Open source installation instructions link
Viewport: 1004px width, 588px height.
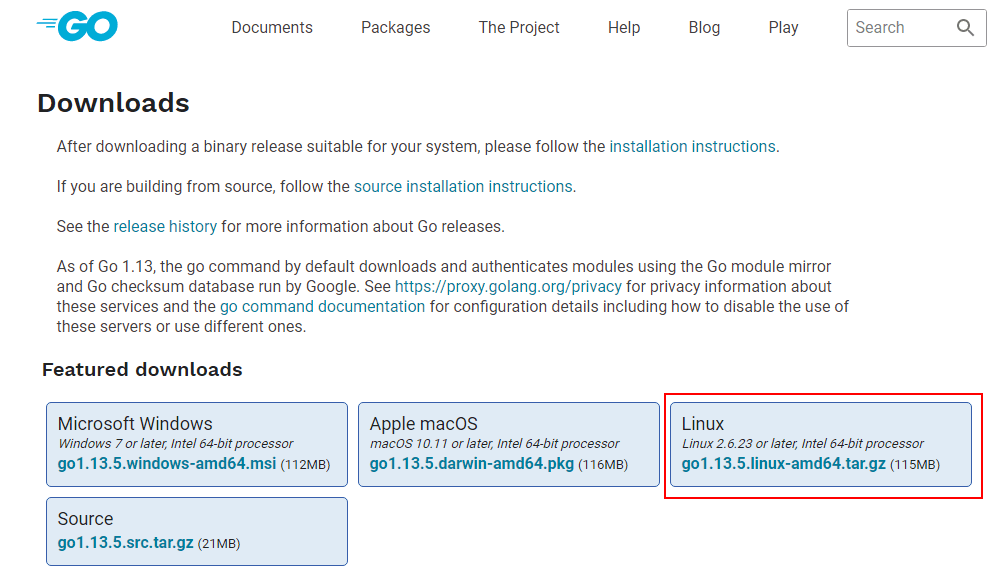[x=463, y=186]
